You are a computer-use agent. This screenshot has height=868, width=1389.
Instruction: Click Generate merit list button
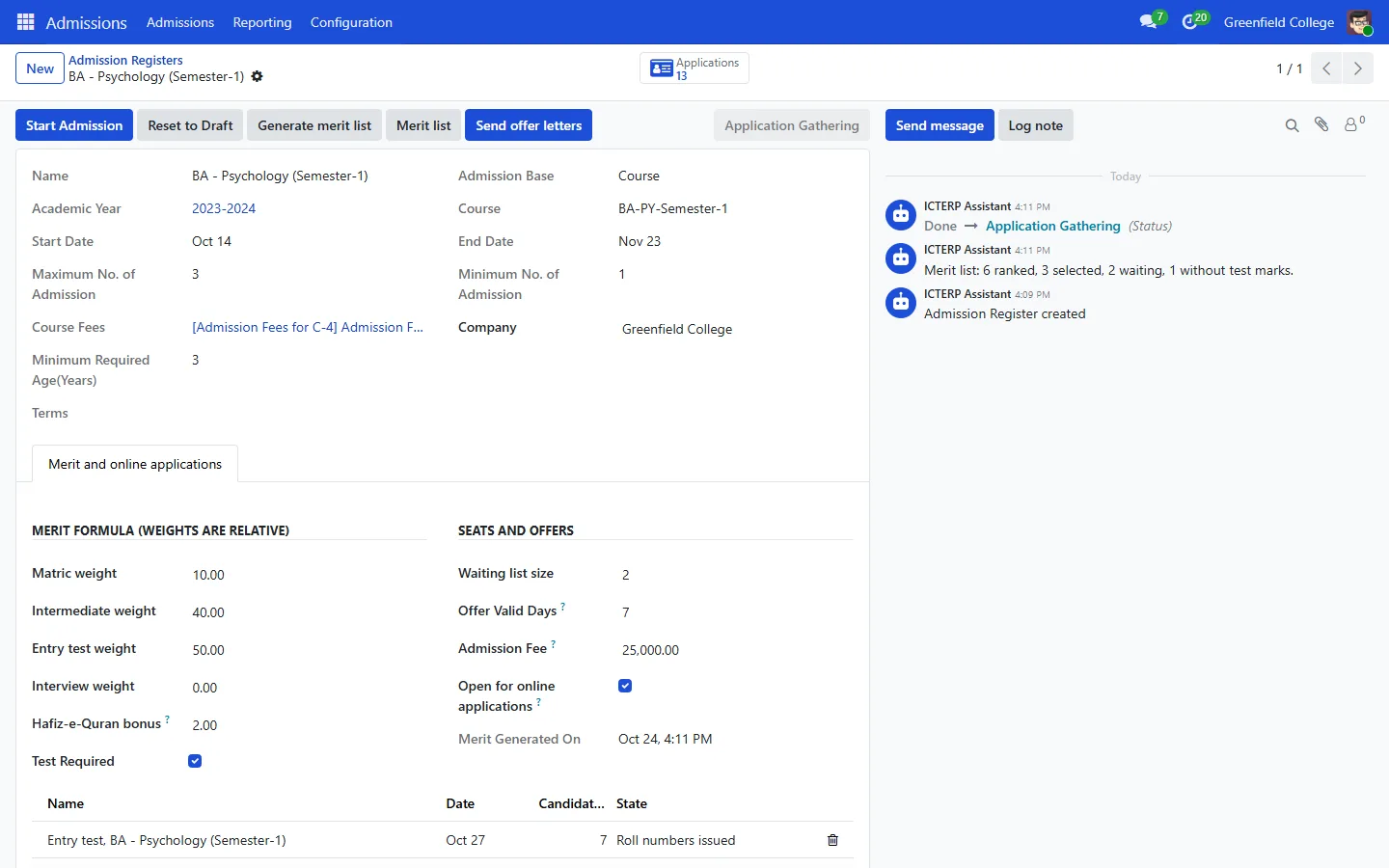[314, 125]
